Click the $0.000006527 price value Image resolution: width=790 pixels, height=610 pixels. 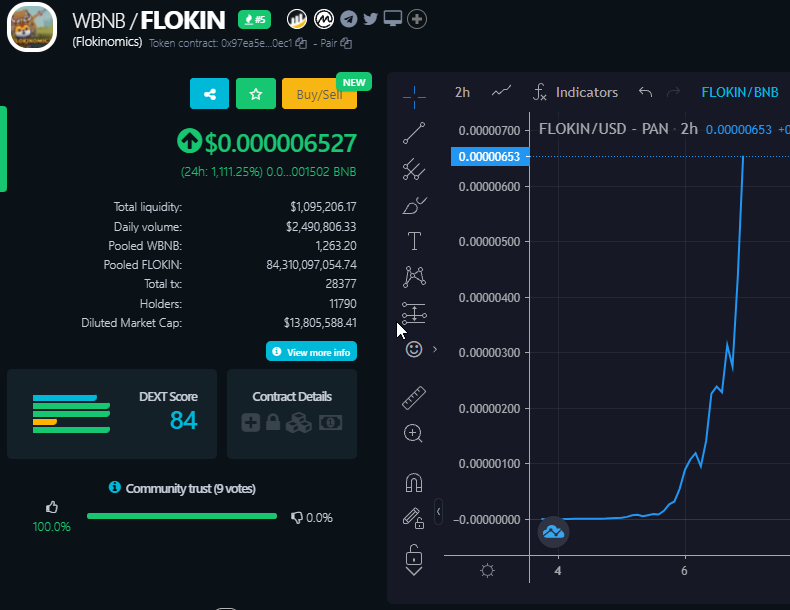point(281,143)
